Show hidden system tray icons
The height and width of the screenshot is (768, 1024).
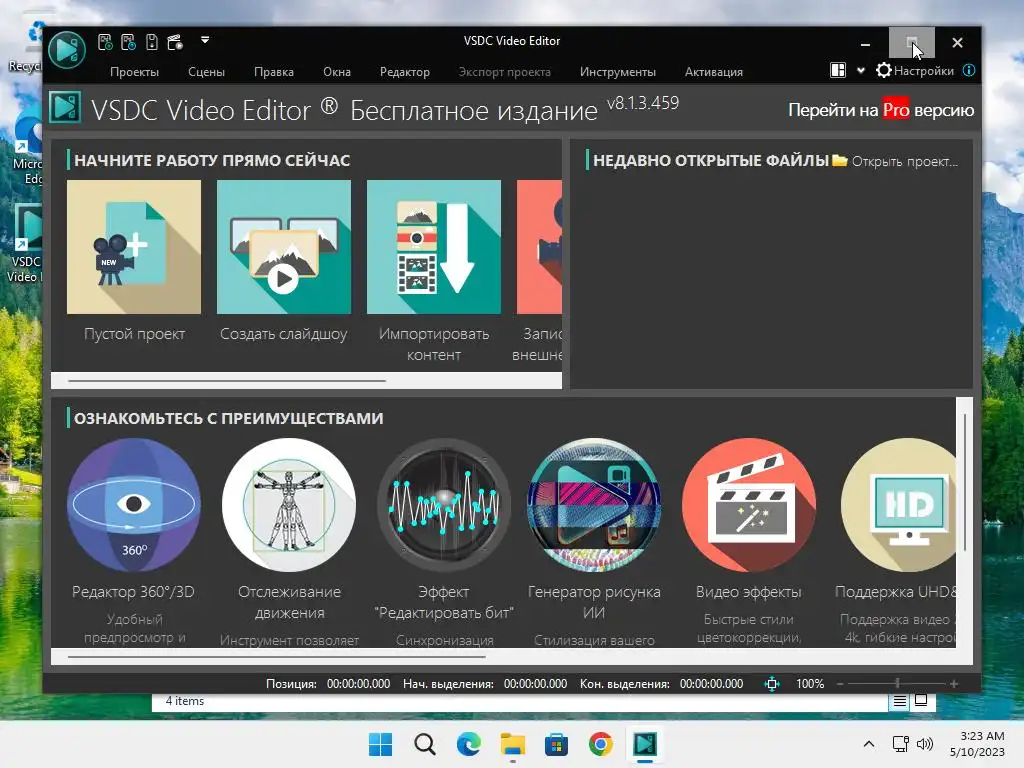[869, 744]
